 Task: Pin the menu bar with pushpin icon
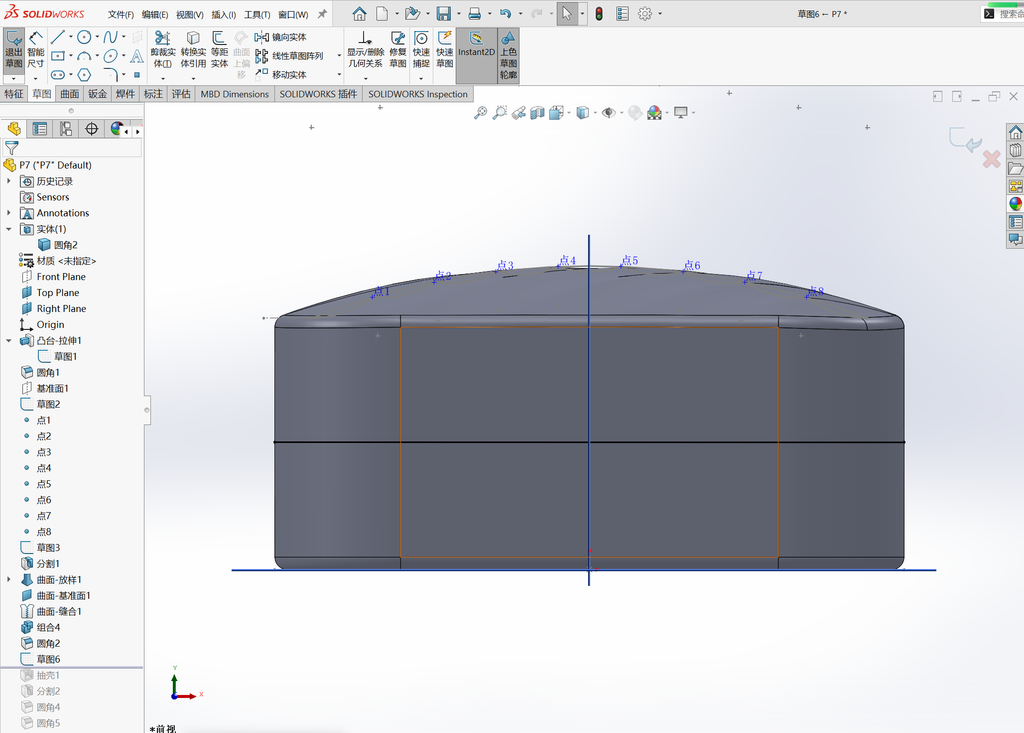coord(322,14)
